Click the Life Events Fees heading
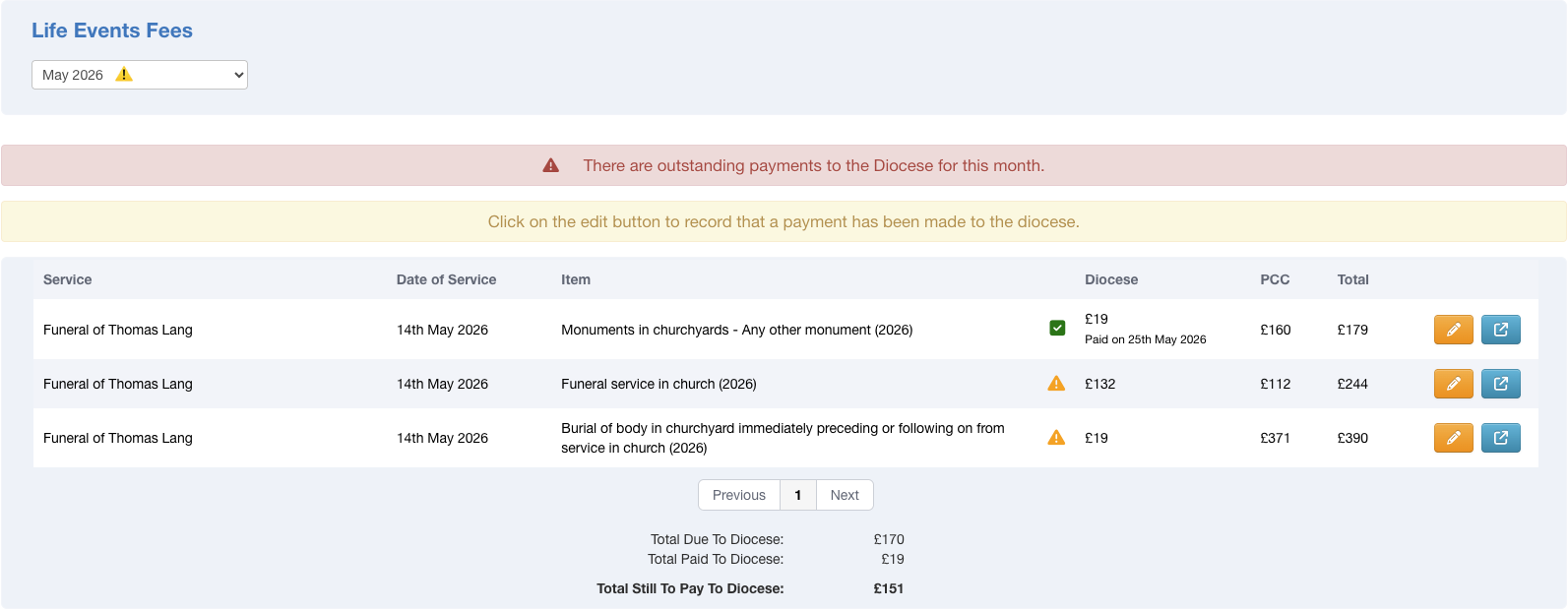The image size is (1568, 611). (112, 31)
